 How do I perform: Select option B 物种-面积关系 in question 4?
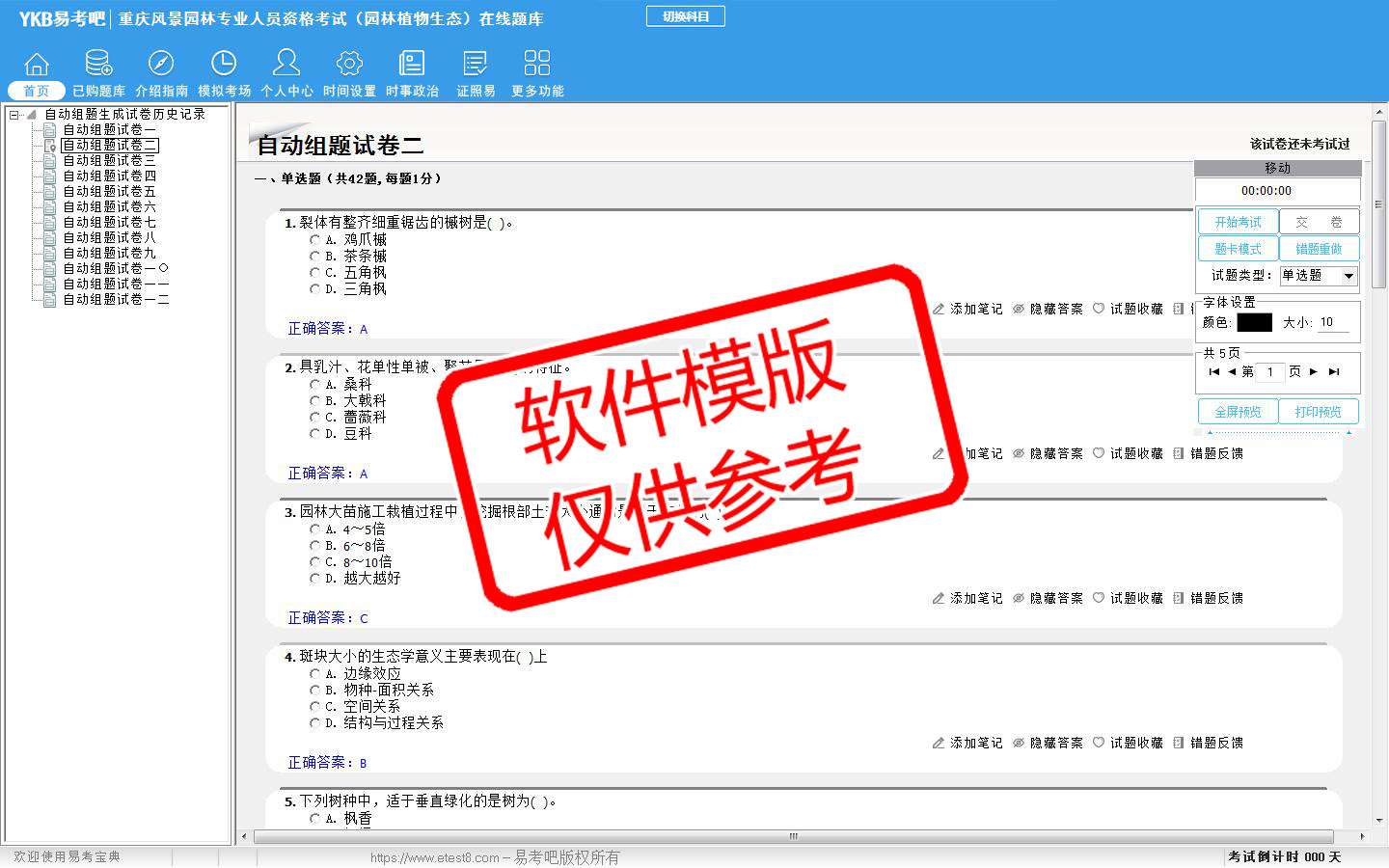pos(314,690)
